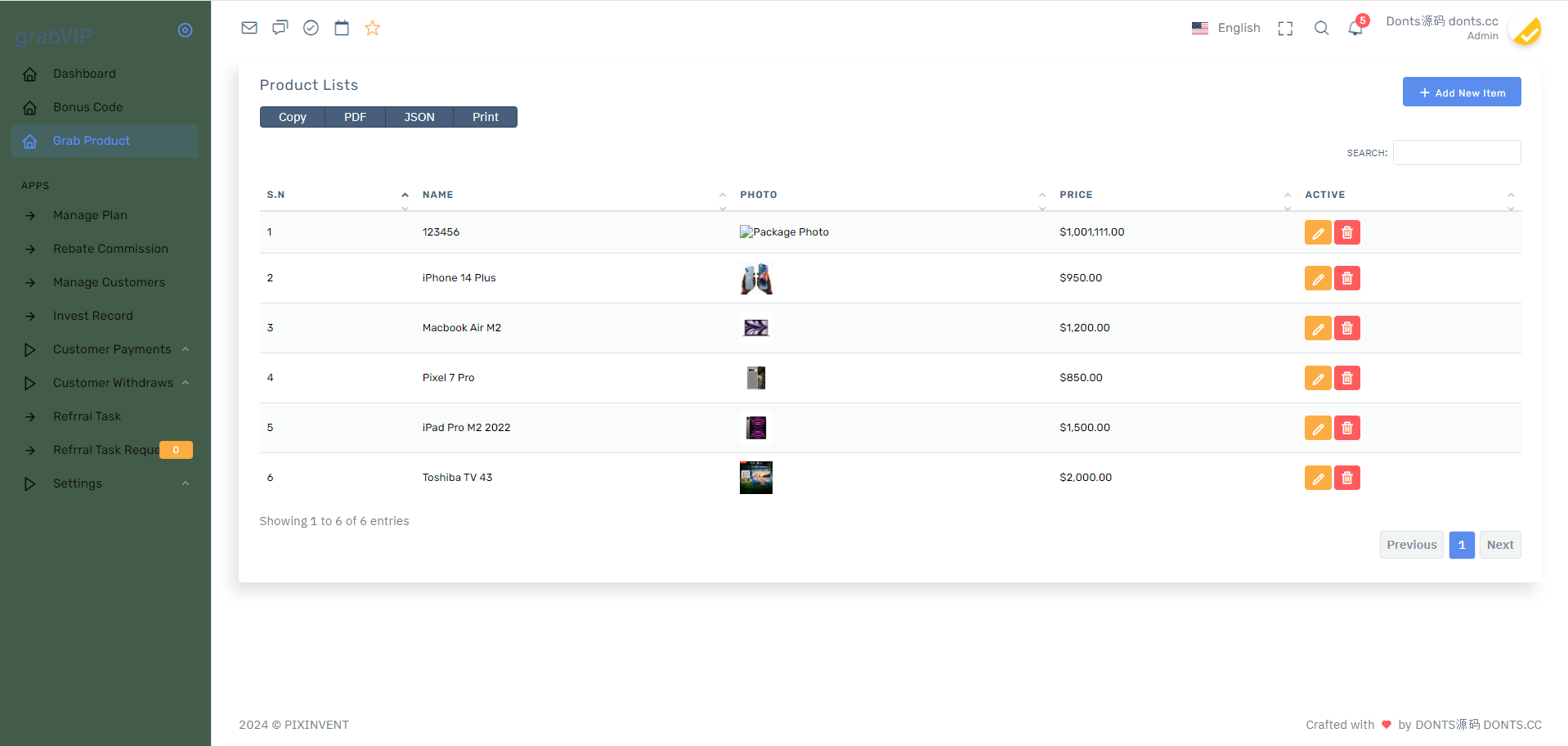The width and height of the screenshot is (1568, 746).
Task: Toggle the sidebar collapse radio icon
Action: click(186, 30)
